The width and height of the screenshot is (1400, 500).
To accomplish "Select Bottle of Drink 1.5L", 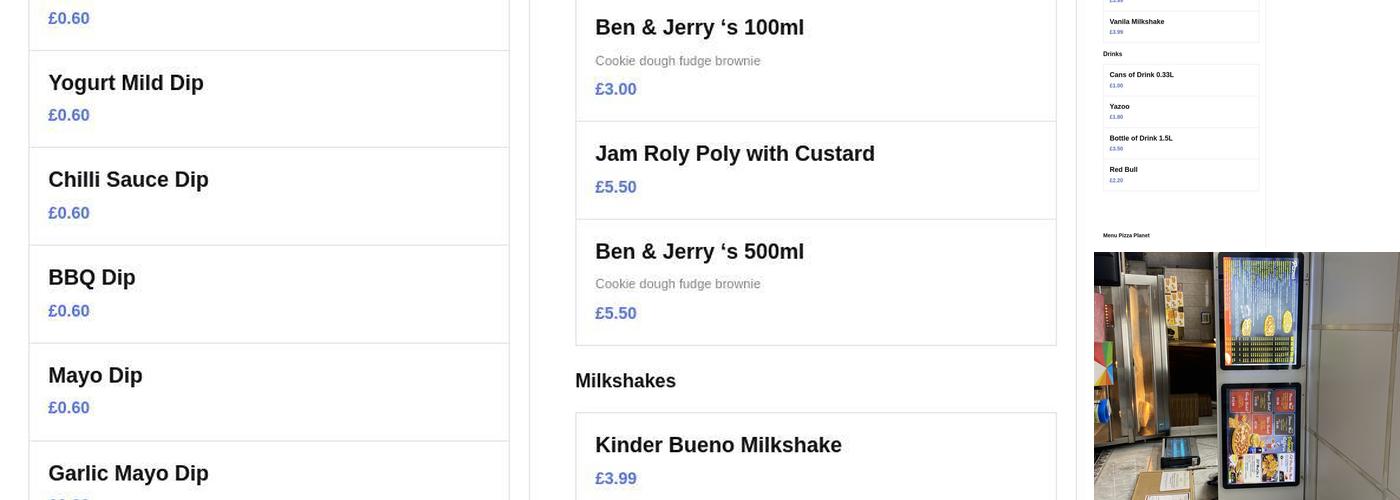I will coord(1140,139).
